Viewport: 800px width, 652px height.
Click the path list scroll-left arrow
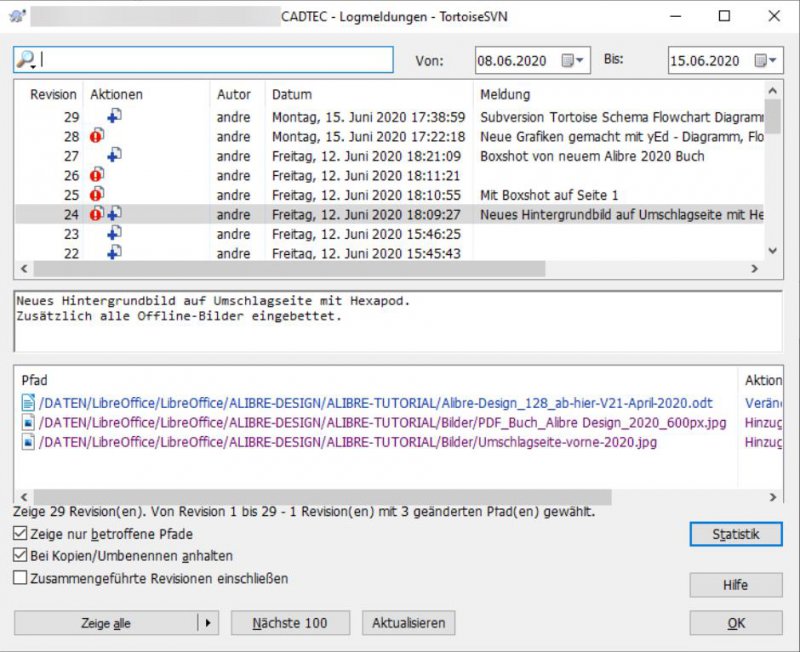[24, 496]
